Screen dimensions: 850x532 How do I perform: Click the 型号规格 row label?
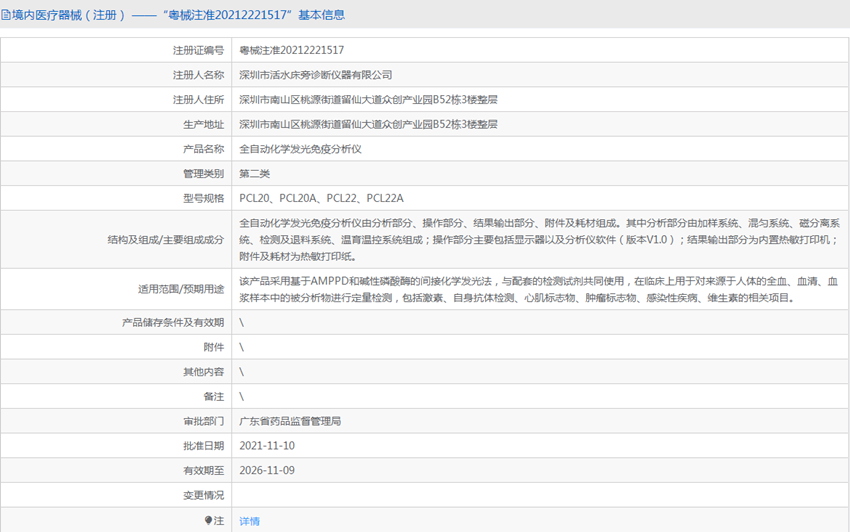pos(203,198)
